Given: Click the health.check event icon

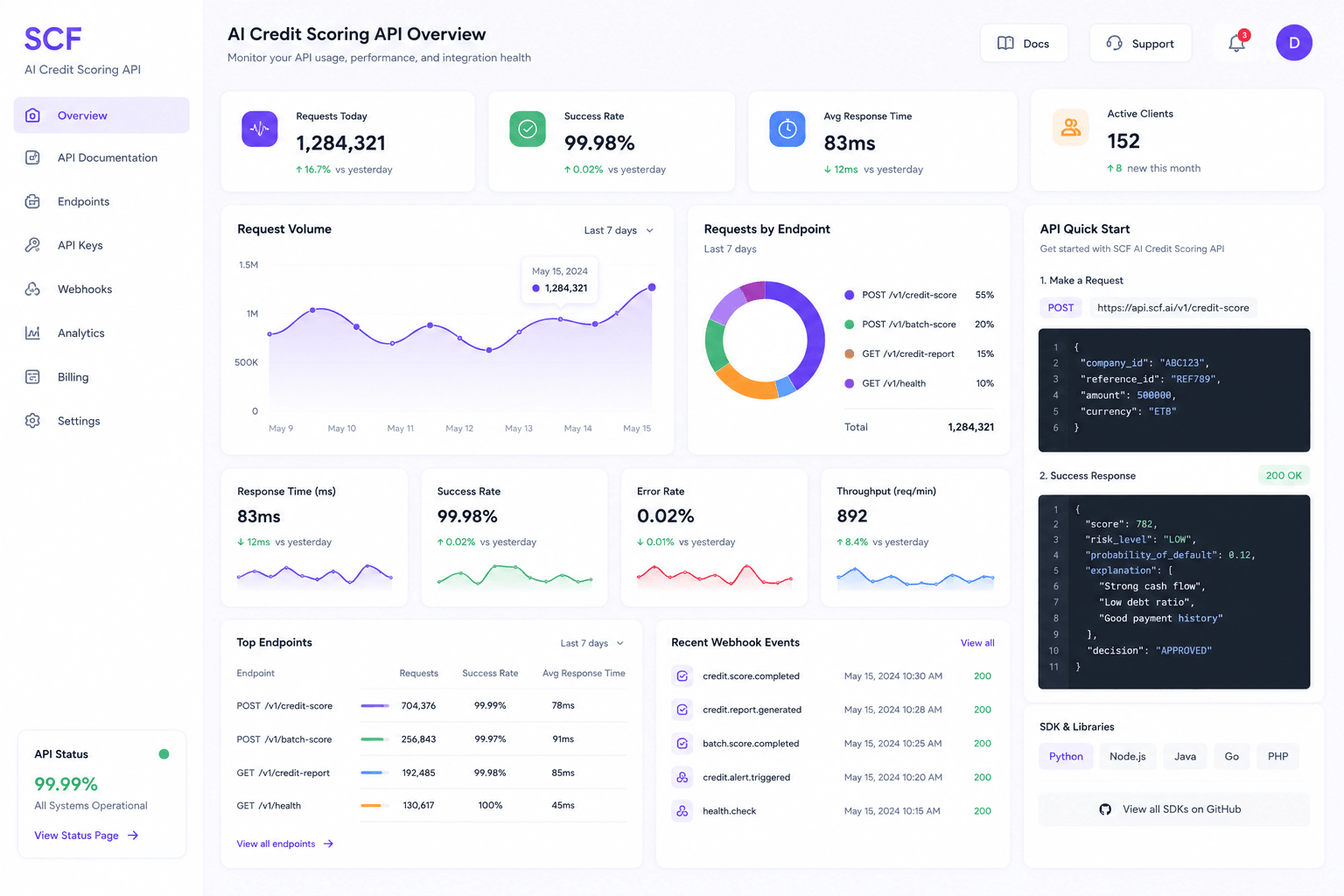Looking at the screenshot, I should 682,811.
